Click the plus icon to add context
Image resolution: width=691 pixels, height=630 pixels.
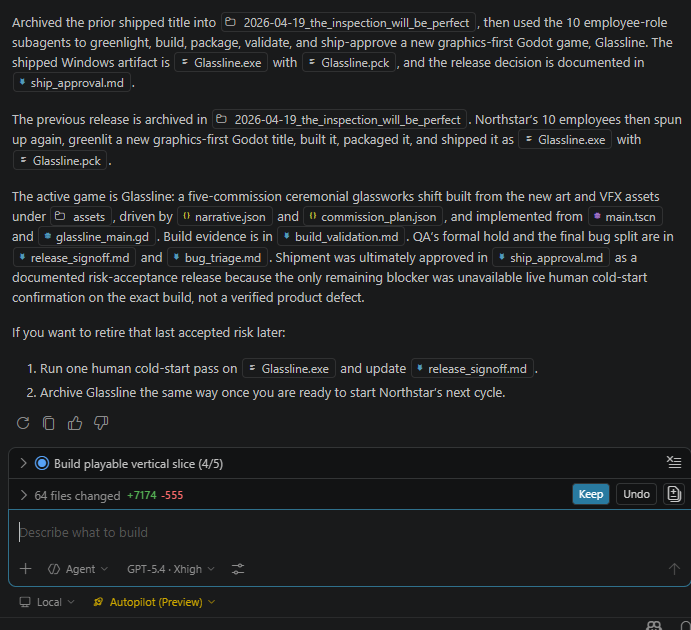coord(25,569)
